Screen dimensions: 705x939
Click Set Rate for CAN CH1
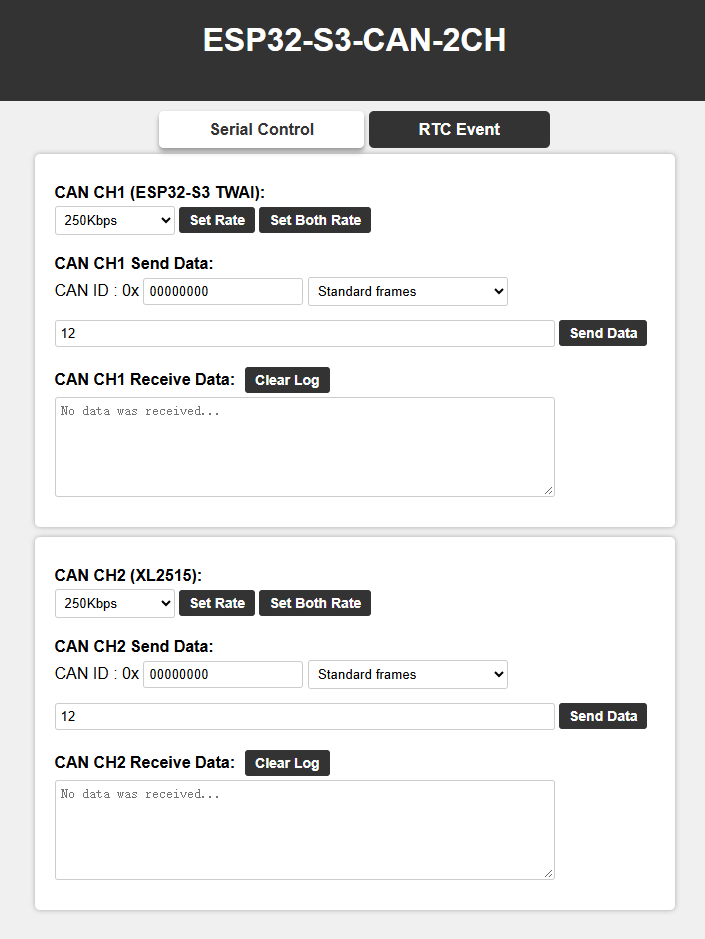[217, 220]
